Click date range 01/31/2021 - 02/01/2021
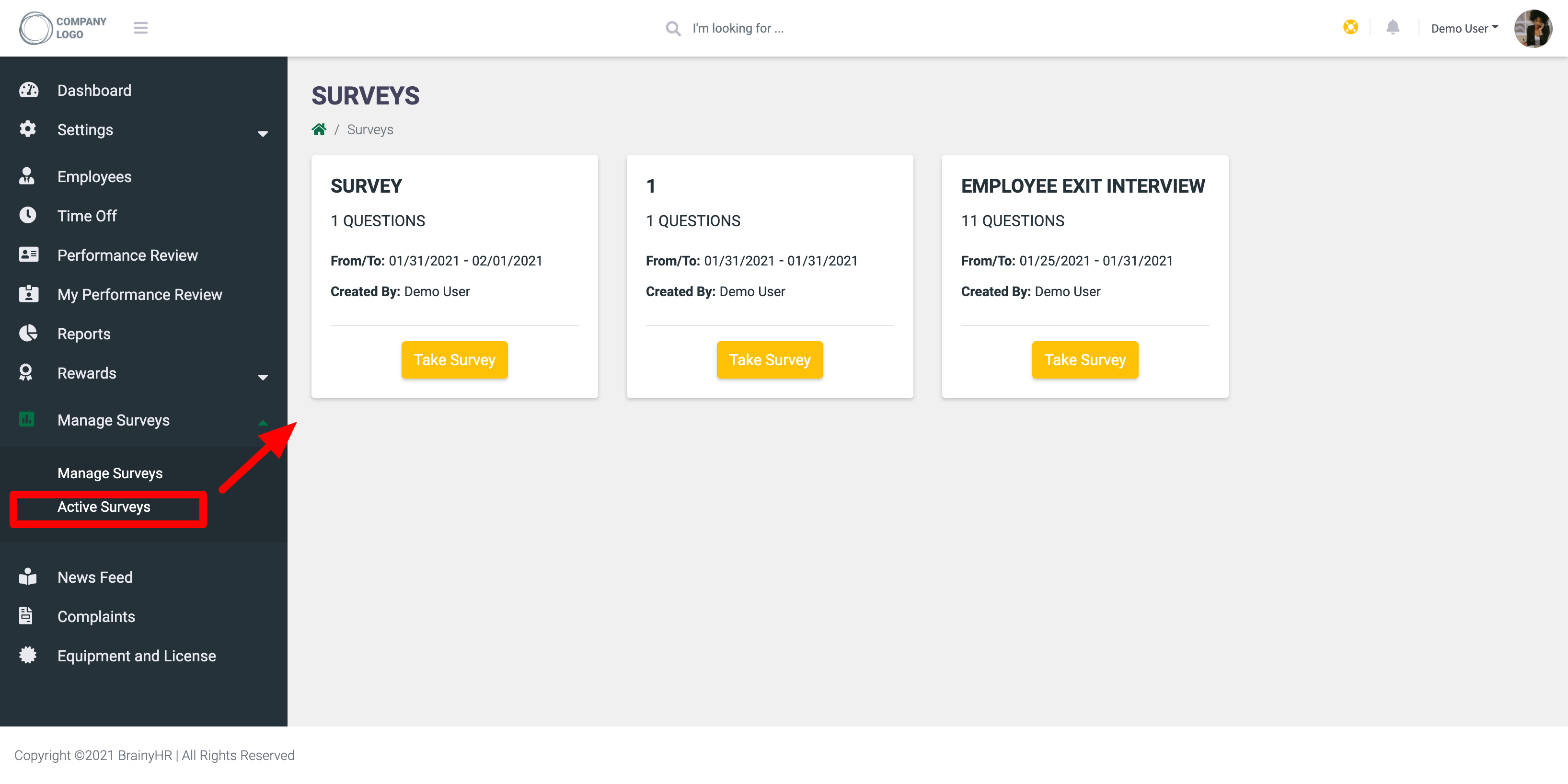 (x=466, y=261)
